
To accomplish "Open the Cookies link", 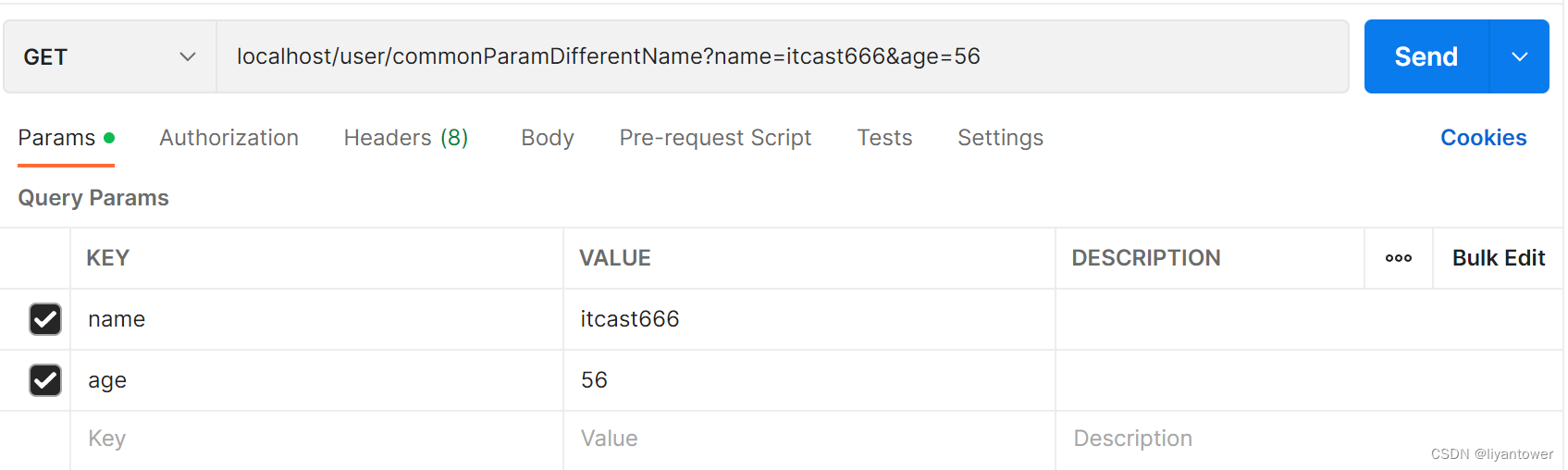I will click(x=1483, y=138).
